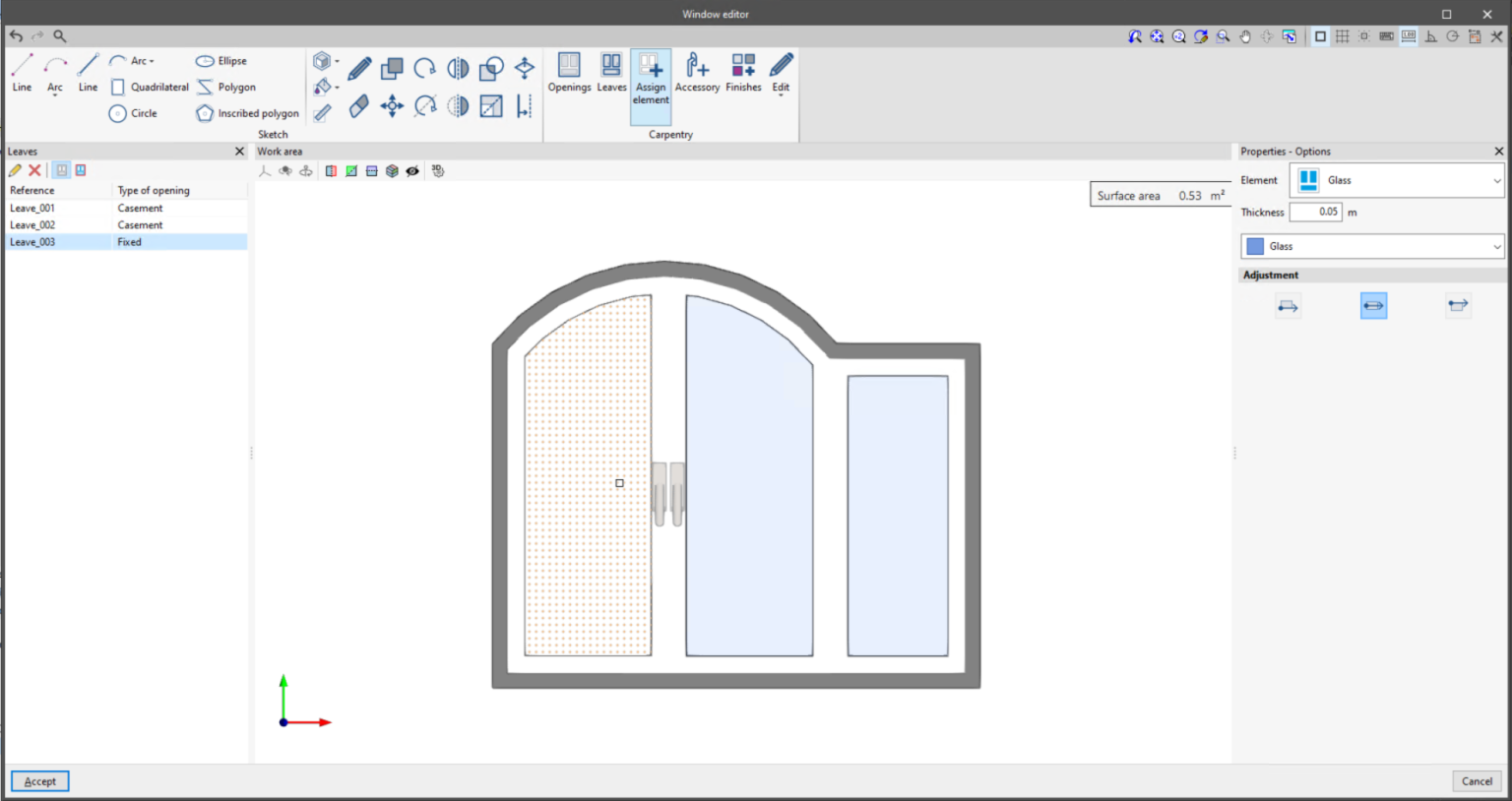The width and height of the screenshot is (1512, 801).
Task: Enable the middle centered adjustment option
Action: 1373,306
